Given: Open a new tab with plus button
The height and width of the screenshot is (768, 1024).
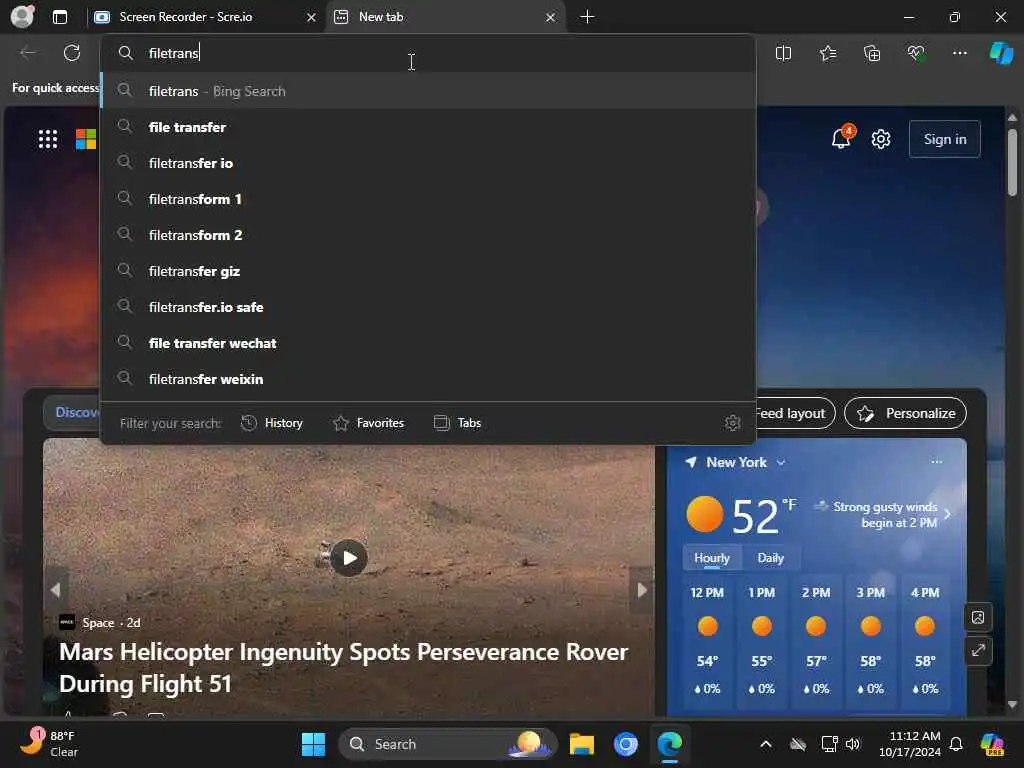Looking at the screenshot, I should point(587,17).
